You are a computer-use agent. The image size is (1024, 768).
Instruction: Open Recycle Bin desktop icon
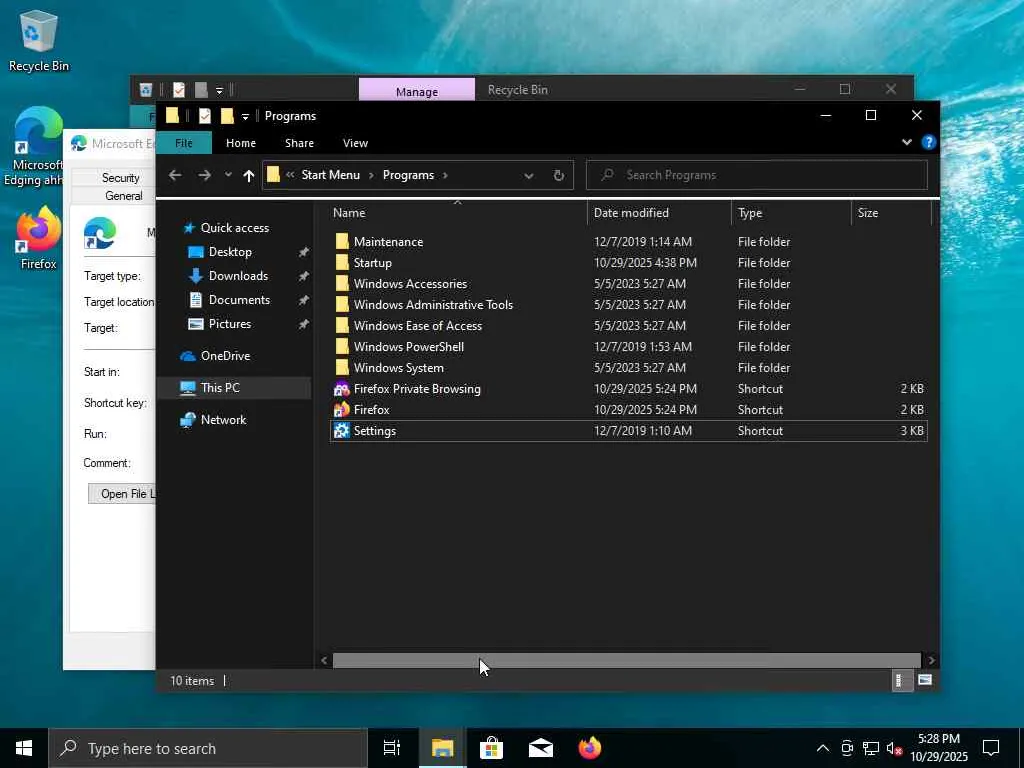[x=39, y=40]
